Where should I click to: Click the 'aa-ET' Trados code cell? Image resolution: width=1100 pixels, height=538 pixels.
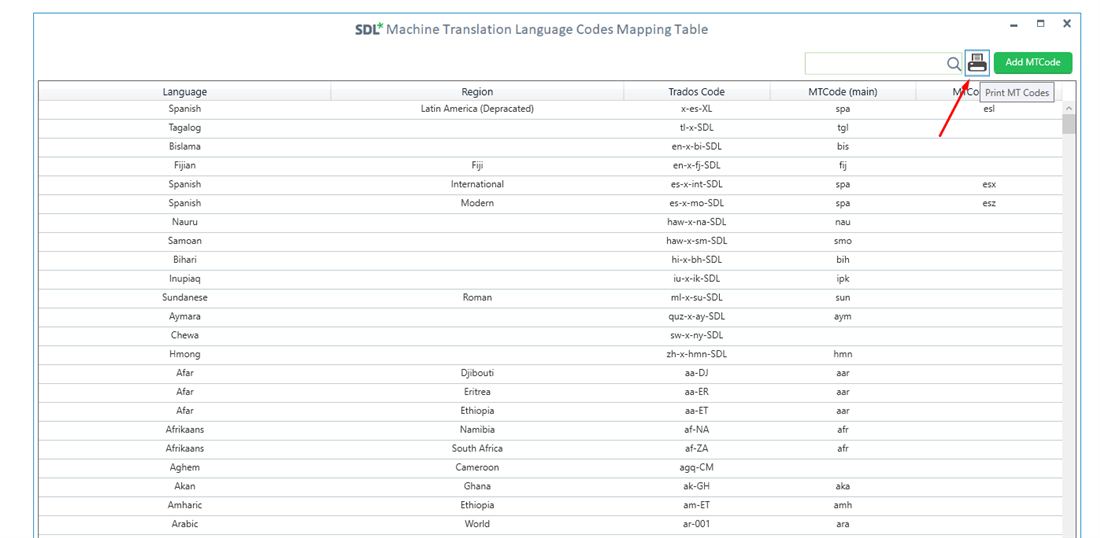pos(697,410)
